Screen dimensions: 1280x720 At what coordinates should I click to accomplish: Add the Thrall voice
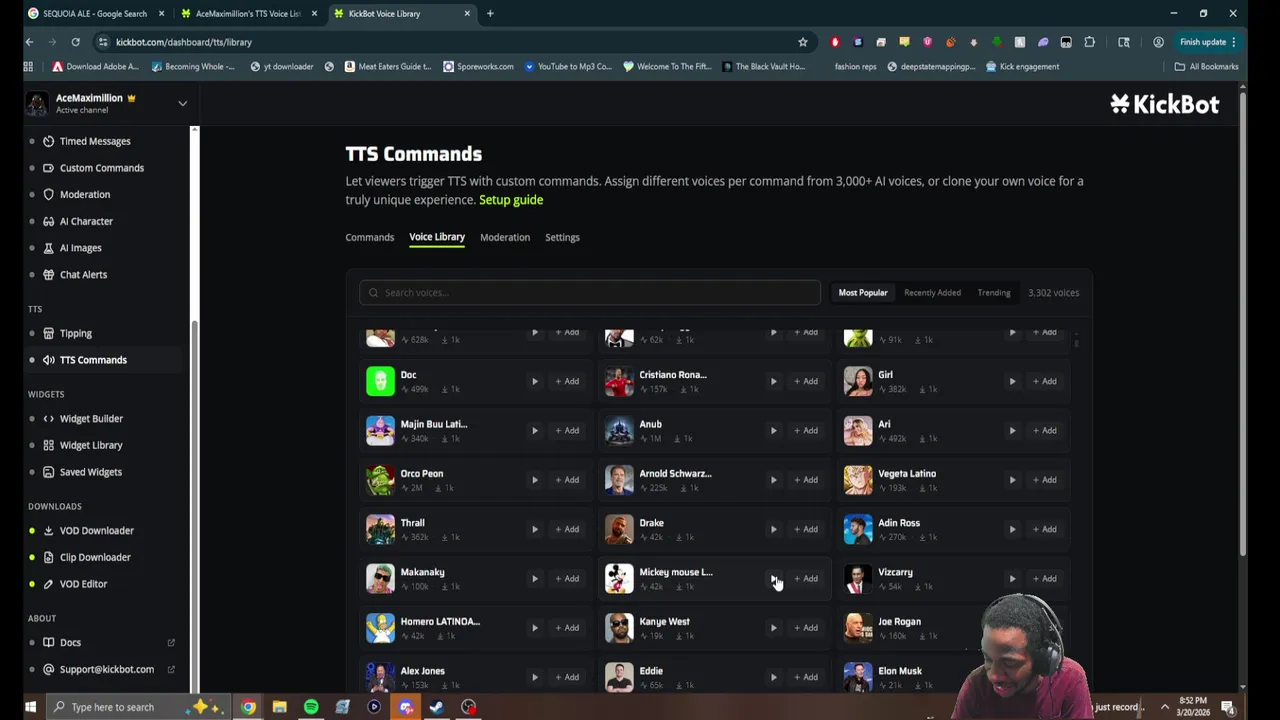[x=567, y=529]
